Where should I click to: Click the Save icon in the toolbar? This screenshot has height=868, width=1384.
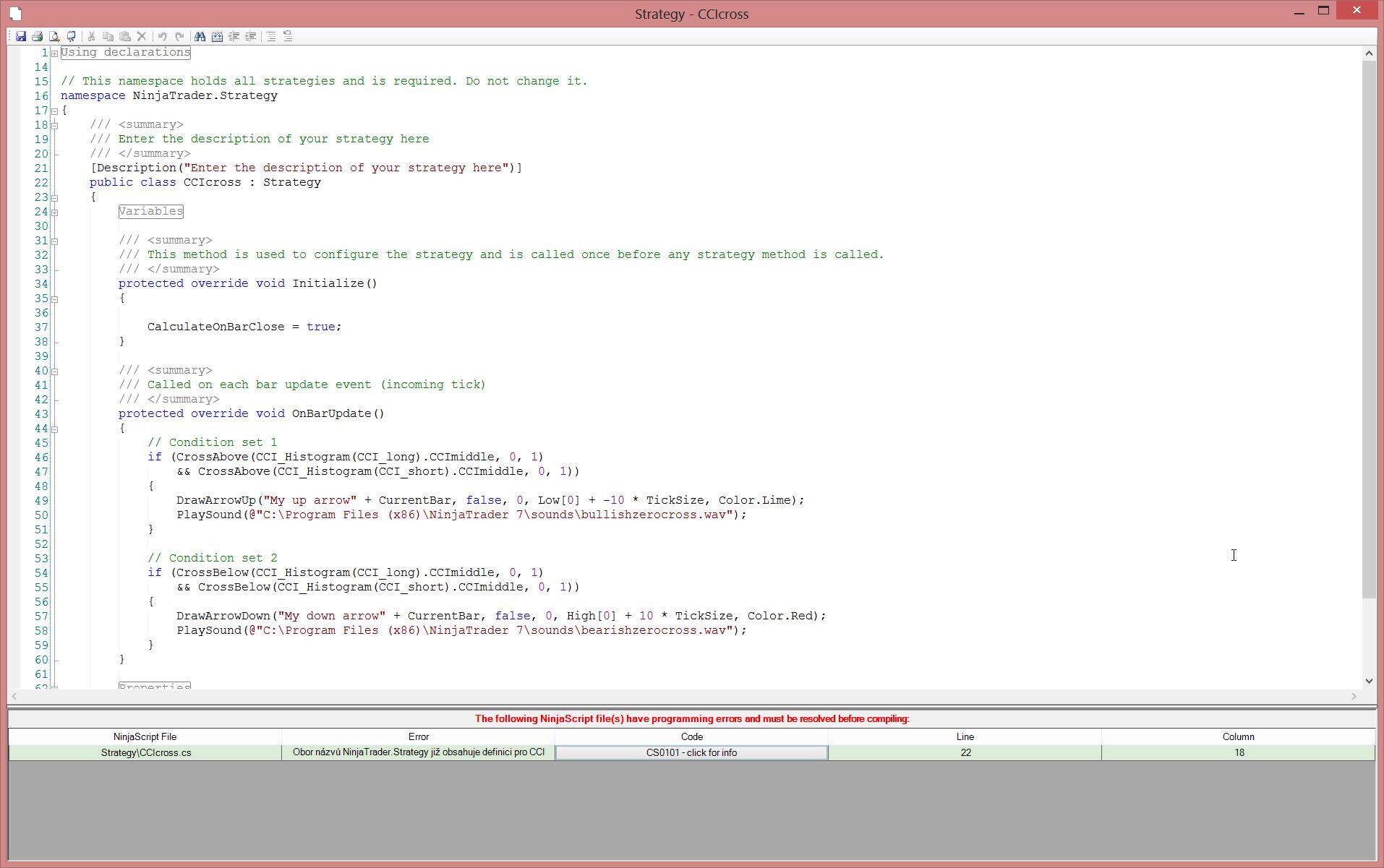point(21,36)
